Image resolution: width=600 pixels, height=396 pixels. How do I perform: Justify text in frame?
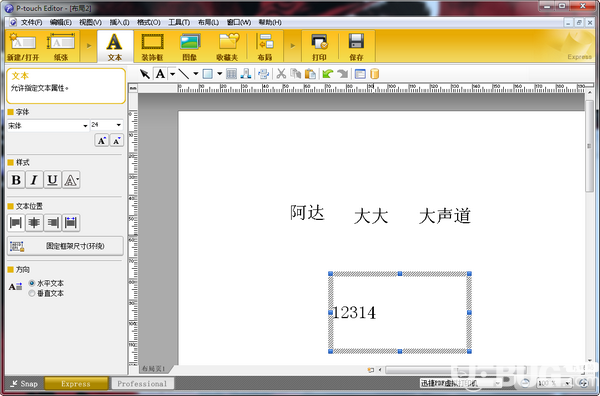point(71,223)
